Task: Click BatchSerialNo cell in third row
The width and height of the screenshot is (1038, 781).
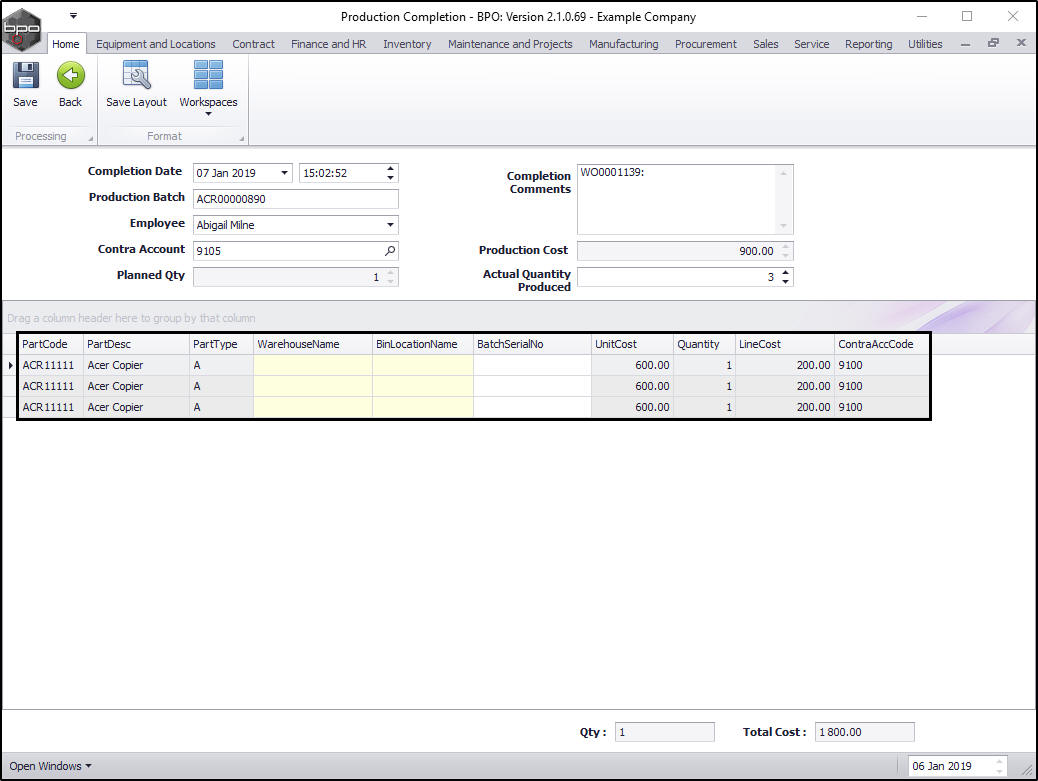Action: (x=532, y=407)
